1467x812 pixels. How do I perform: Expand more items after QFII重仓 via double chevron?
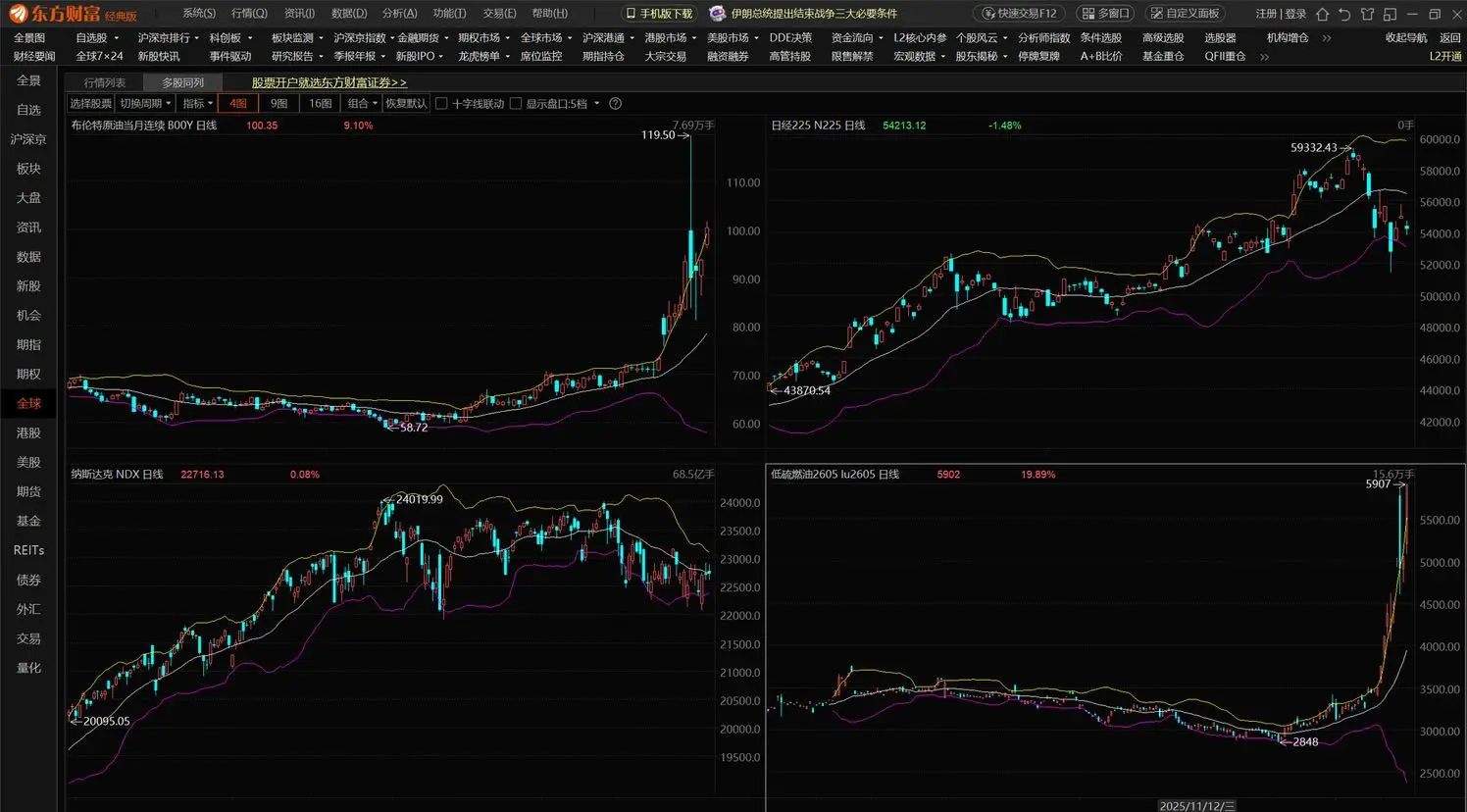point(1264,57)
